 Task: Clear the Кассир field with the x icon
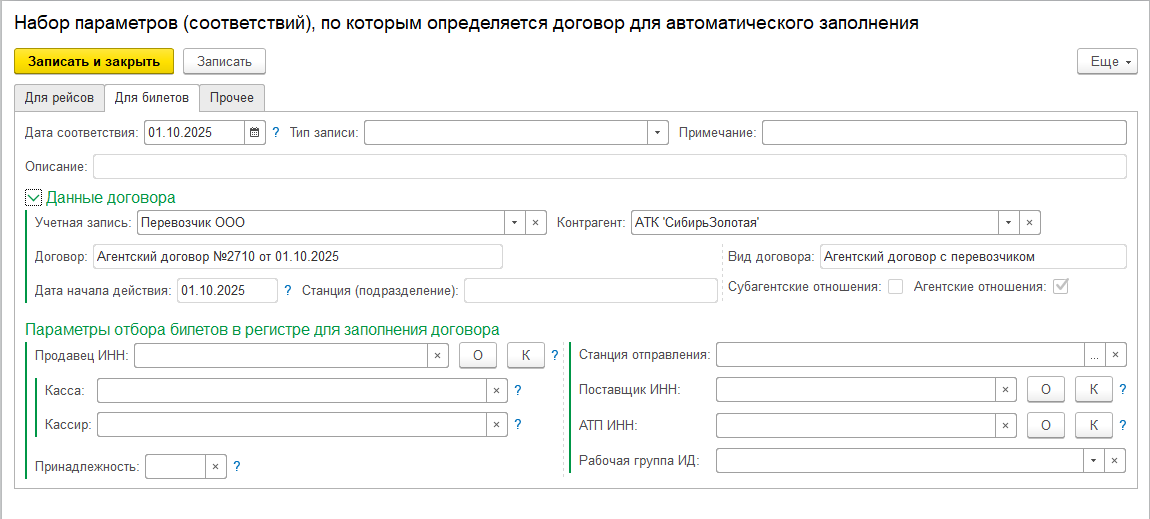496,425
